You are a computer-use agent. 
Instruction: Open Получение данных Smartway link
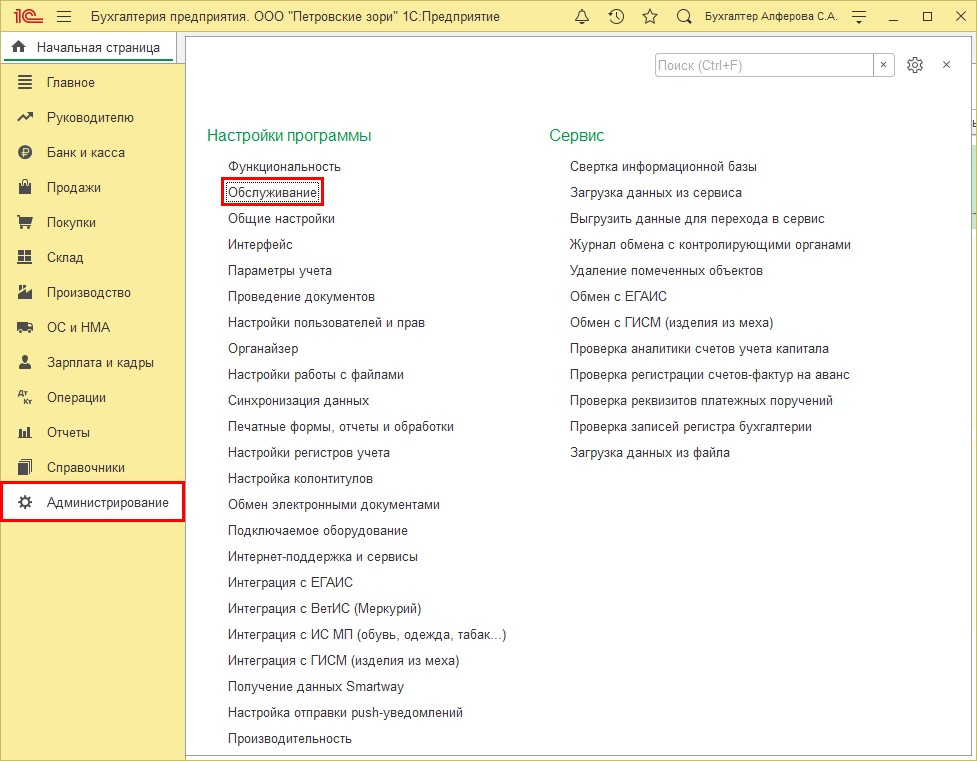pos(315,687)
